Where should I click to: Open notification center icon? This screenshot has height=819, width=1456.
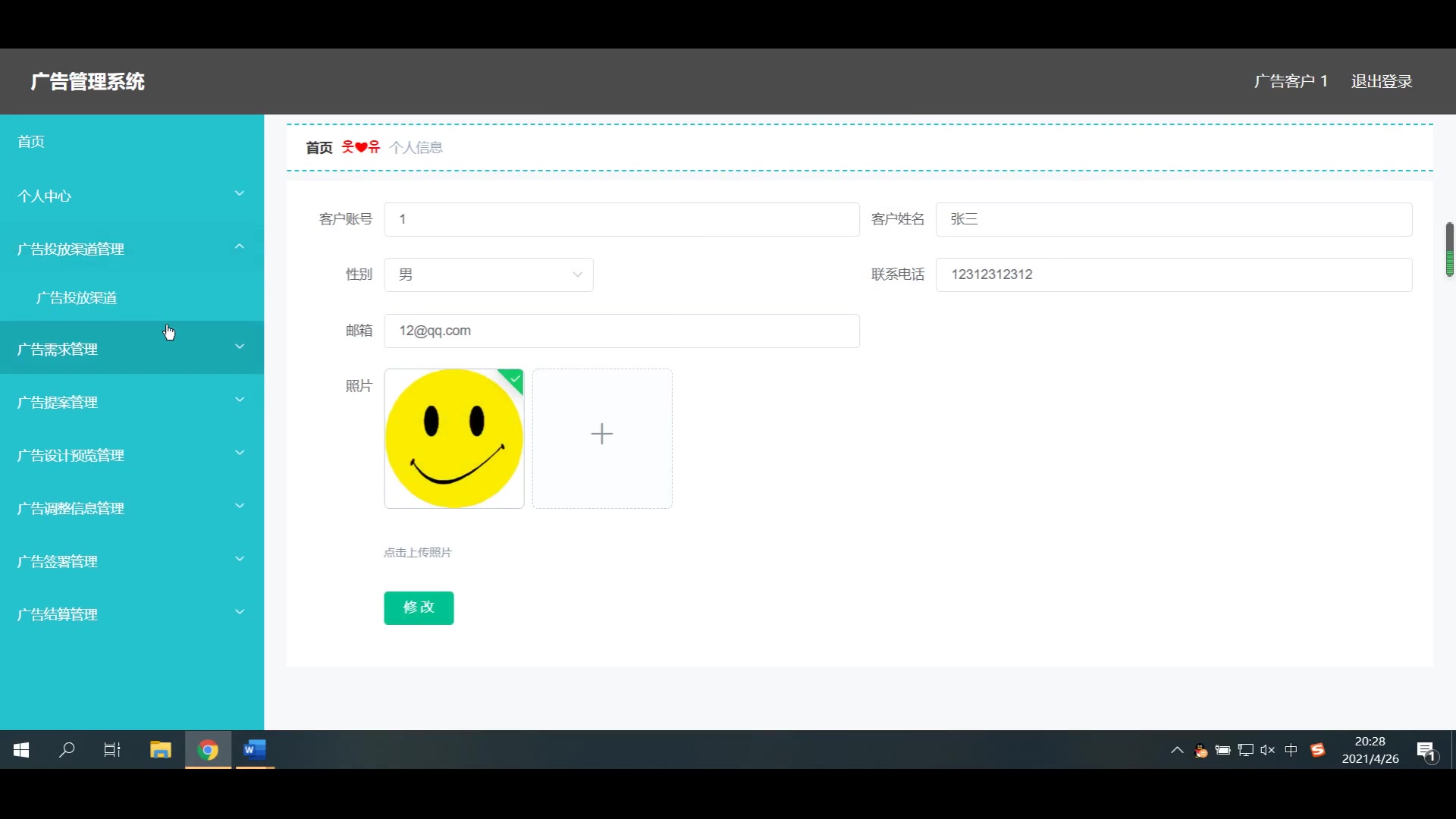pos(1426,751)
